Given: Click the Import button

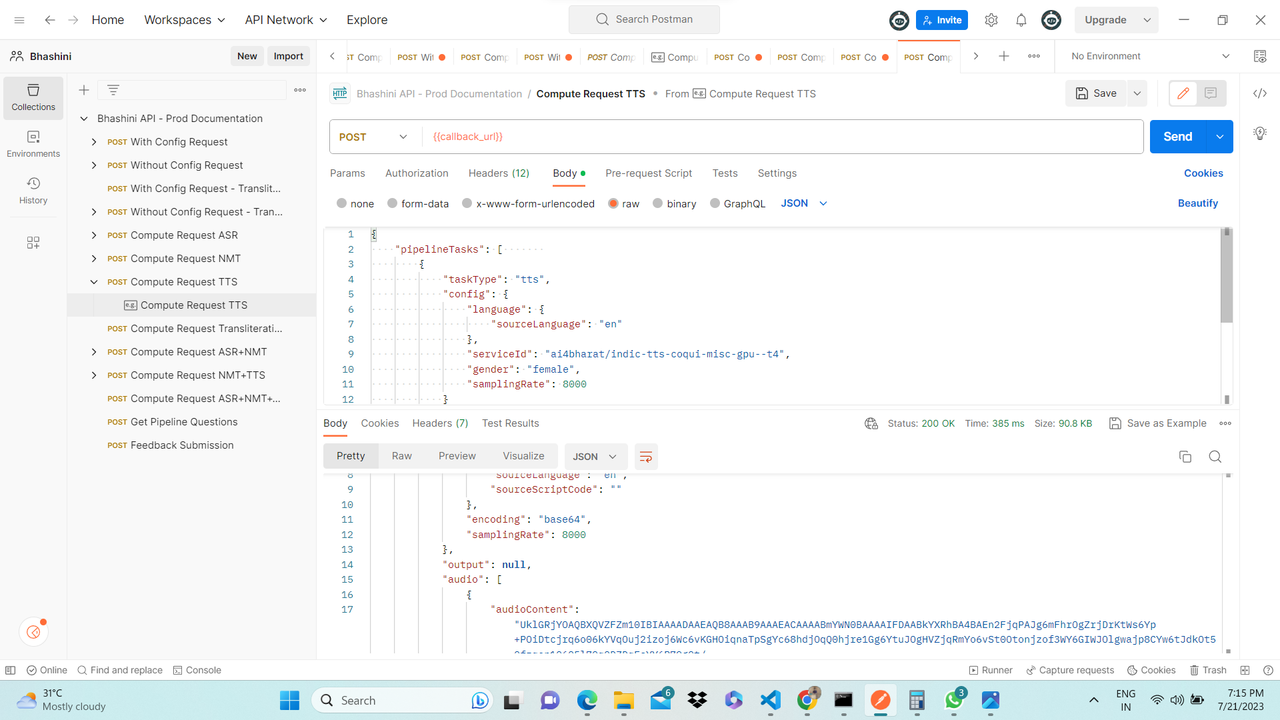Looking at the screenshot, I should [288, 56].
